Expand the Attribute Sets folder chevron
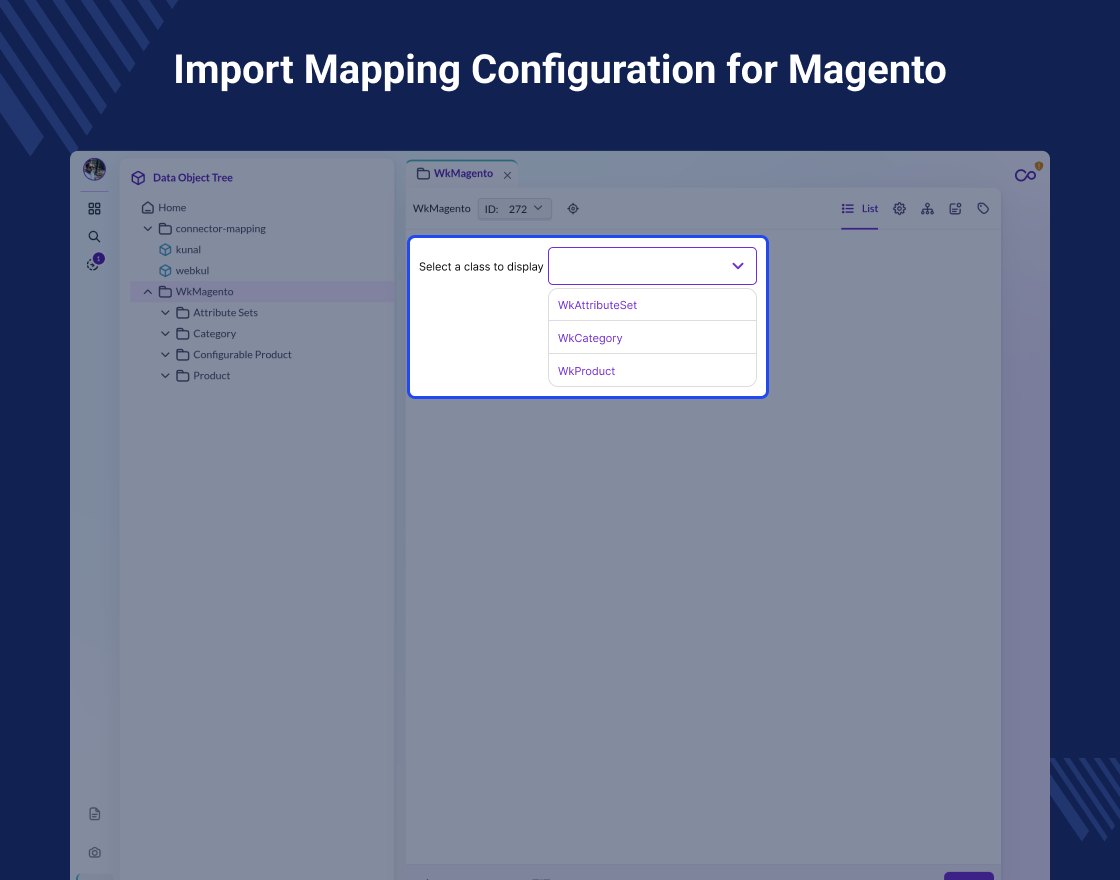This screenshot has height=880, width=1120. pyautogui.click(x=165, y=313)
